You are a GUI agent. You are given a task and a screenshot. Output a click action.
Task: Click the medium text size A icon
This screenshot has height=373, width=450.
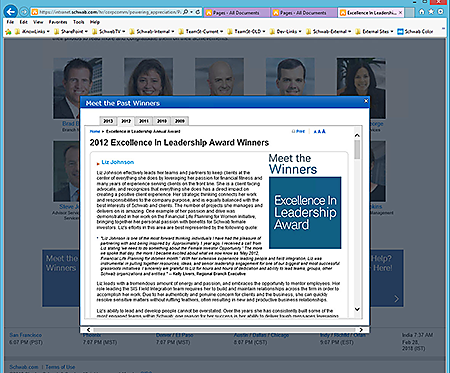319,132
